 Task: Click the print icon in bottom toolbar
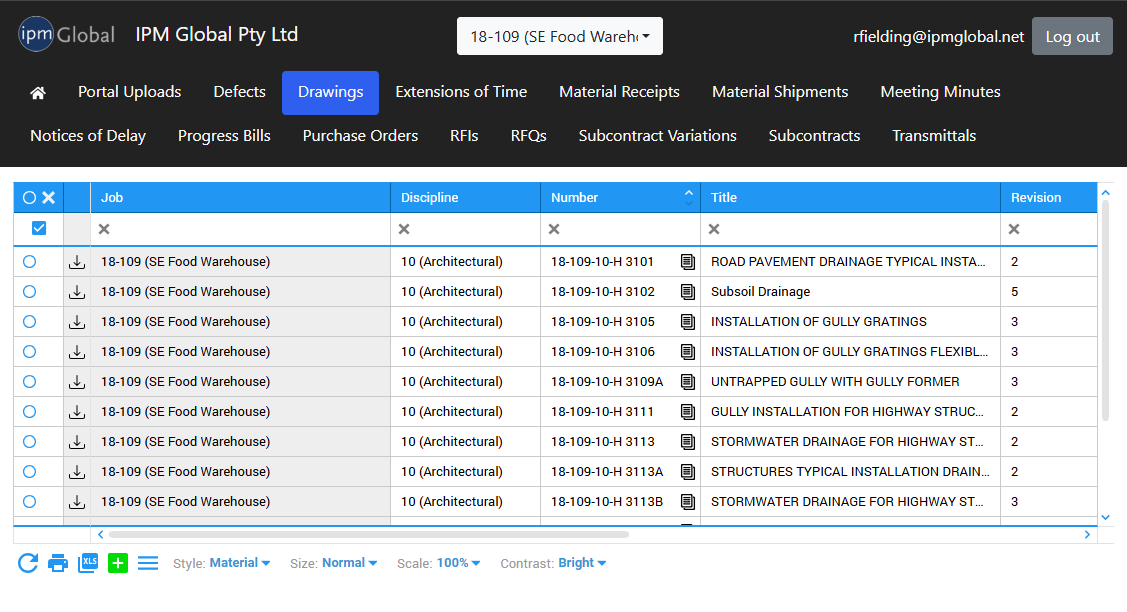point(58,563)
